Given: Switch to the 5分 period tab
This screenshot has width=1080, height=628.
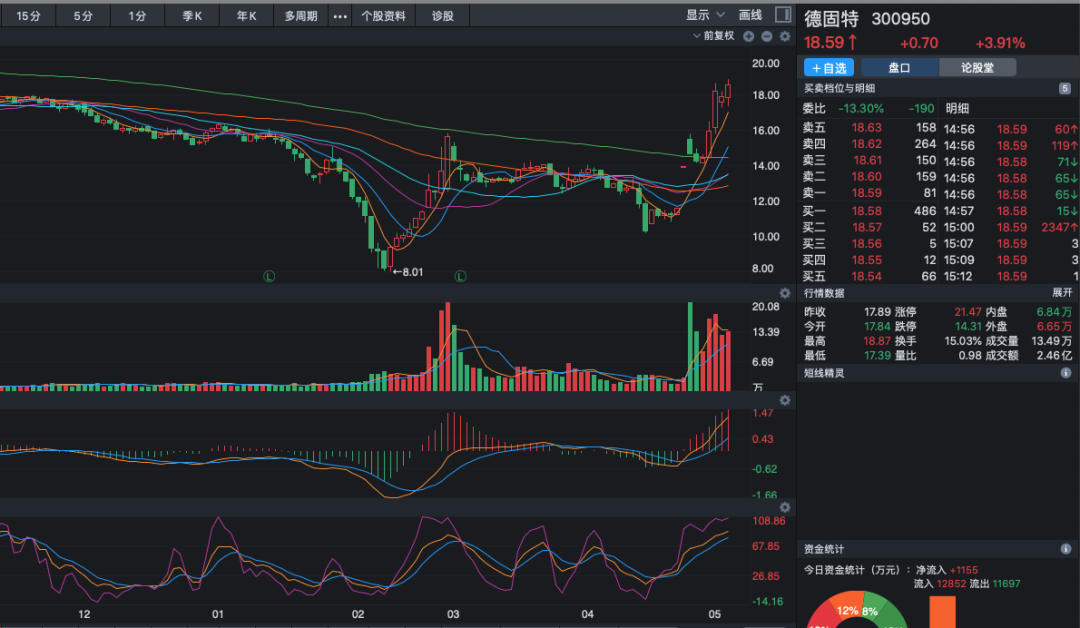Looking at the screenshot, I should click(83, 16).
